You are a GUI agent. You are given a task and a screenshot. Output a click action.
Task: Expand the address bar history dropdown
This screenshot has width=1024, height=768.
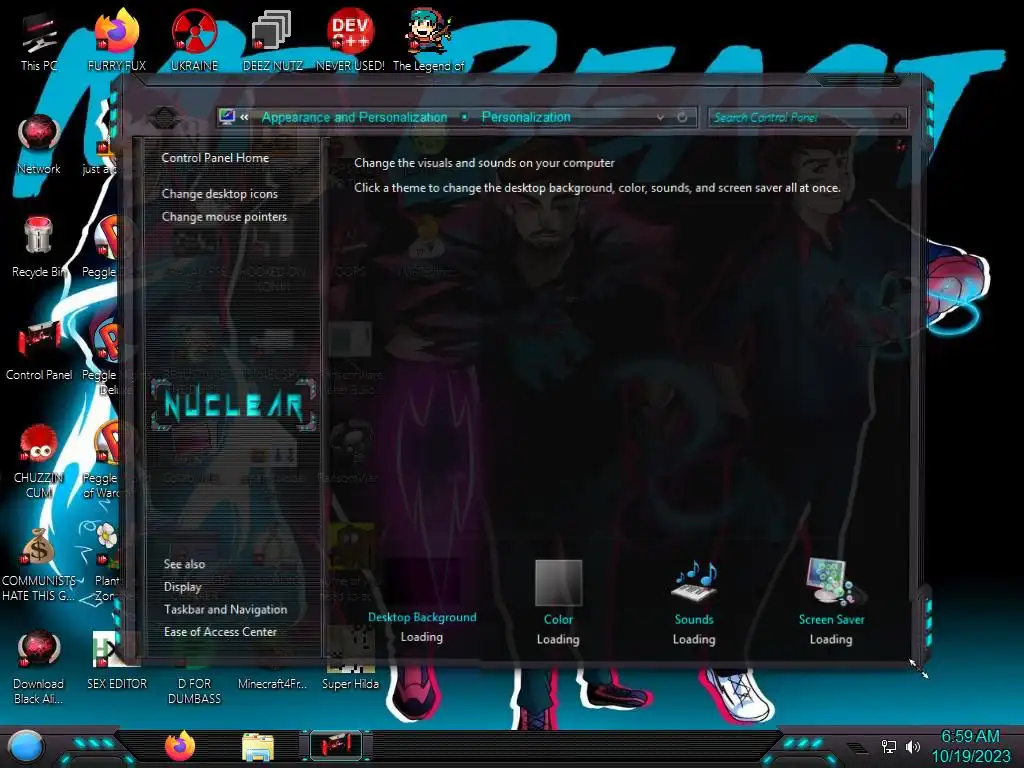(x=660, y=118)
